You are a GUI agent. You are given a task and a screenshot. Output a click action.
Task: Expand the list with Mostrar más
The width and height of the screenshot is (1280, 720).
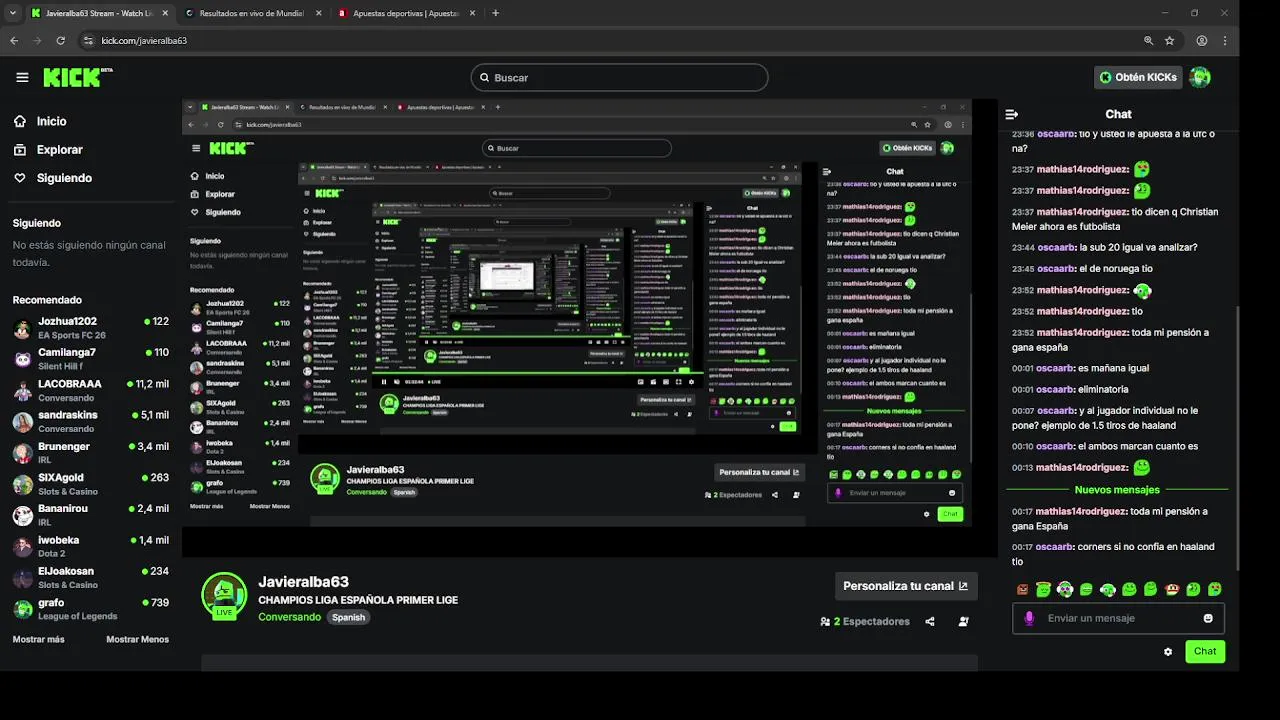tap(38, 639)
